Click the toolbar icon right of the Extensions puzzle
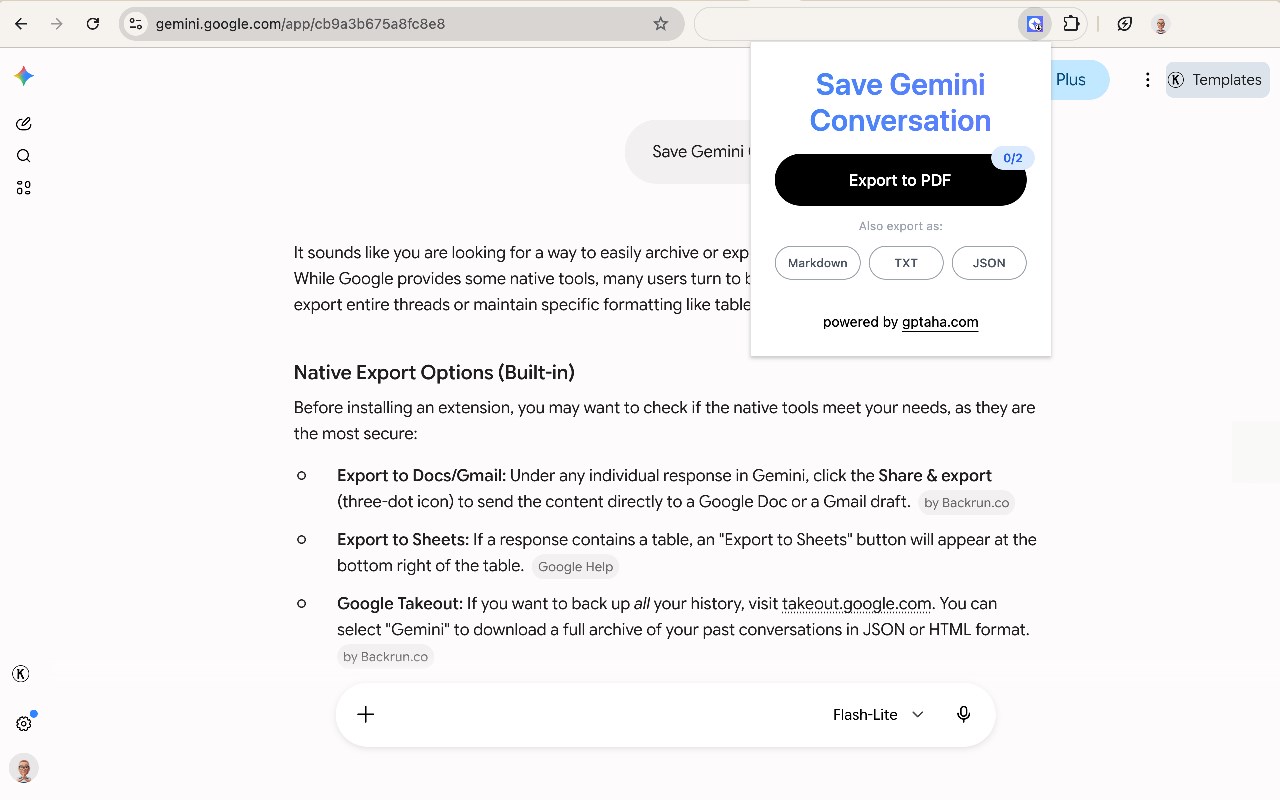The image size is (1280, 800). (x=1125, y=24)
